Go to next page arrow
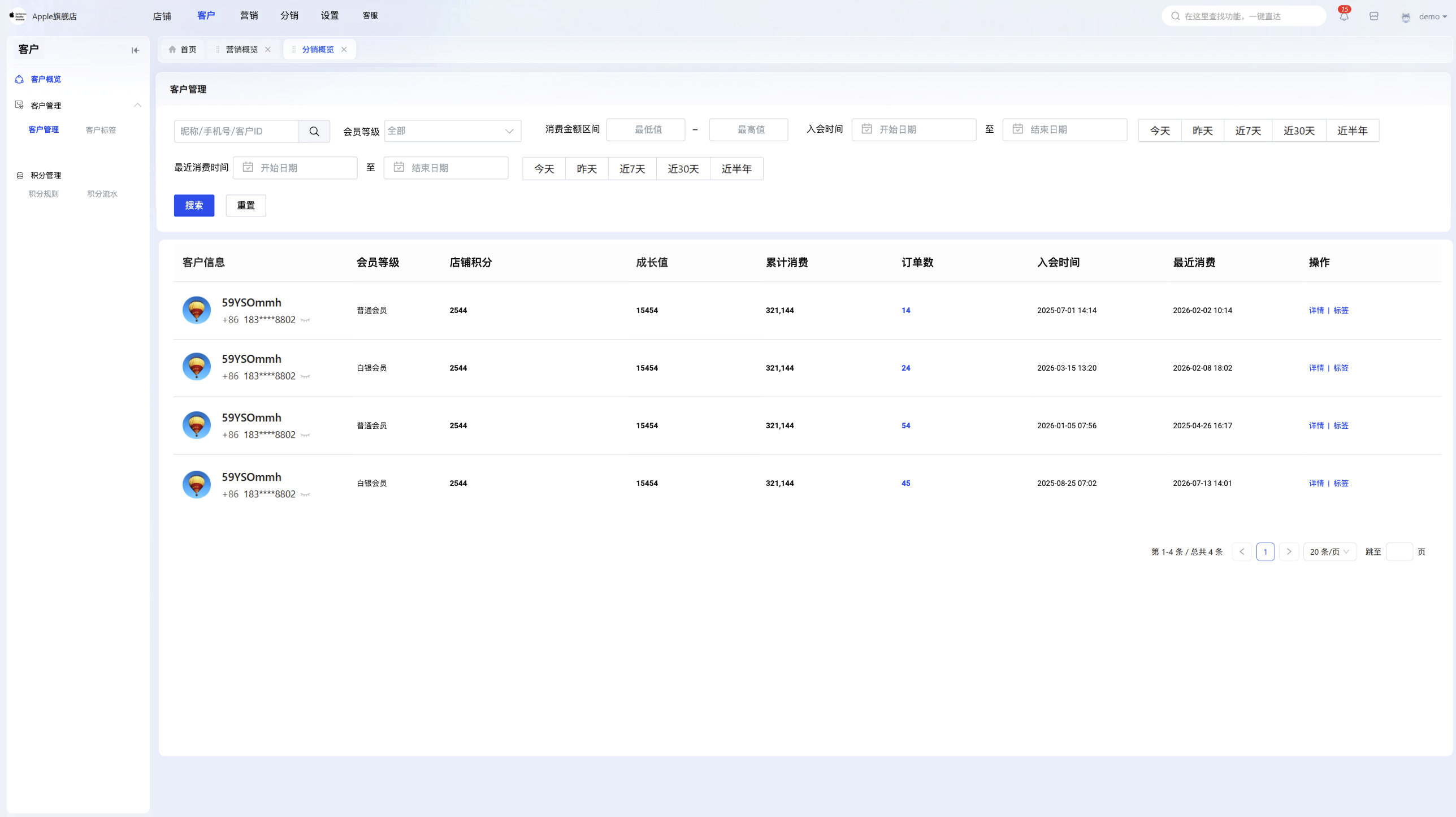 click(1289, 551)
